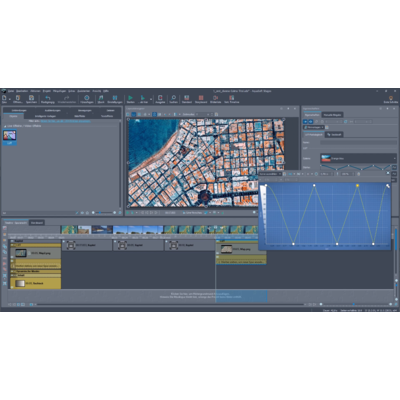
Task: Toggle the second blue arrow button in properties
Action: click(311, 122)
